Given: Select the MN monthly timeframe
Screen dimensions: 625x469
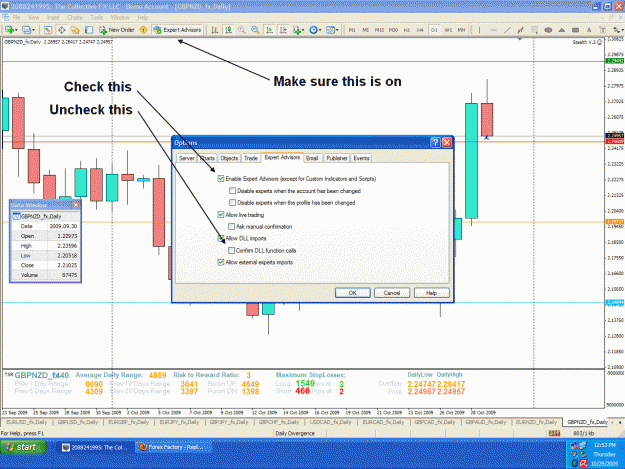Looking at the screenshot, I should click(461, 30).
